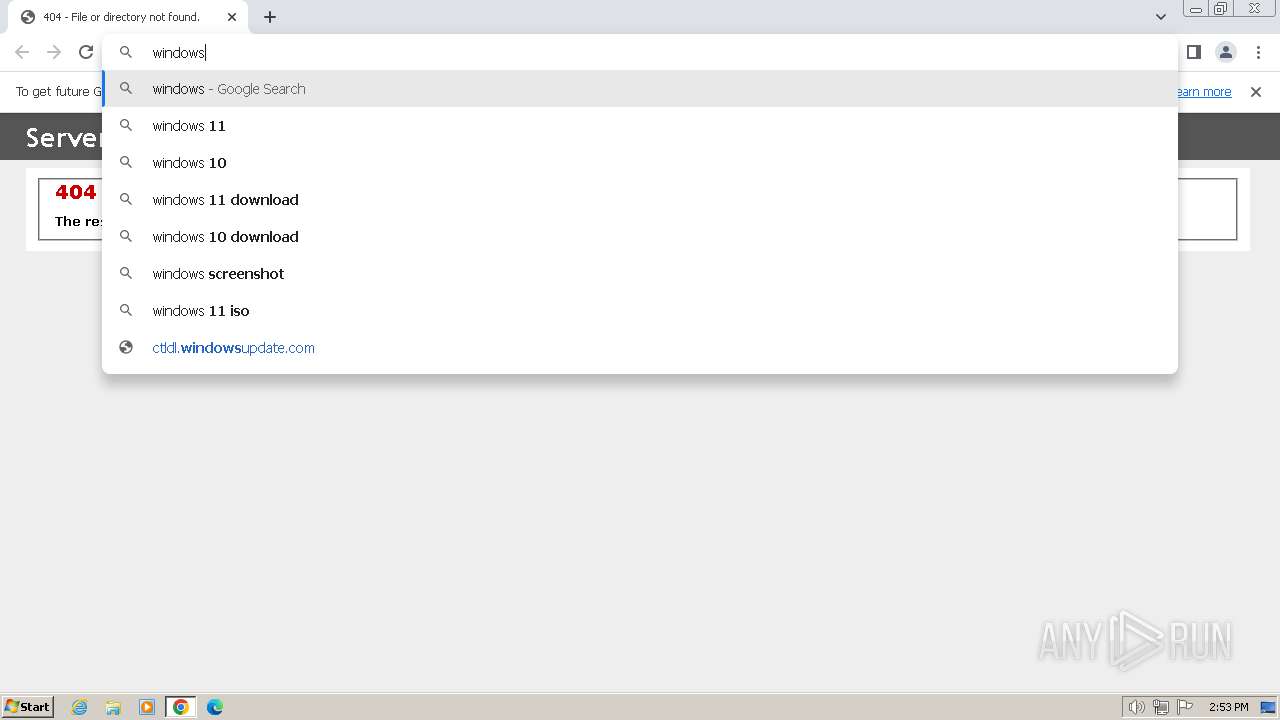This screenshot has width=1280, height=720.
Task: Open File Explorer from taskbar
Action: coord(113,707)
